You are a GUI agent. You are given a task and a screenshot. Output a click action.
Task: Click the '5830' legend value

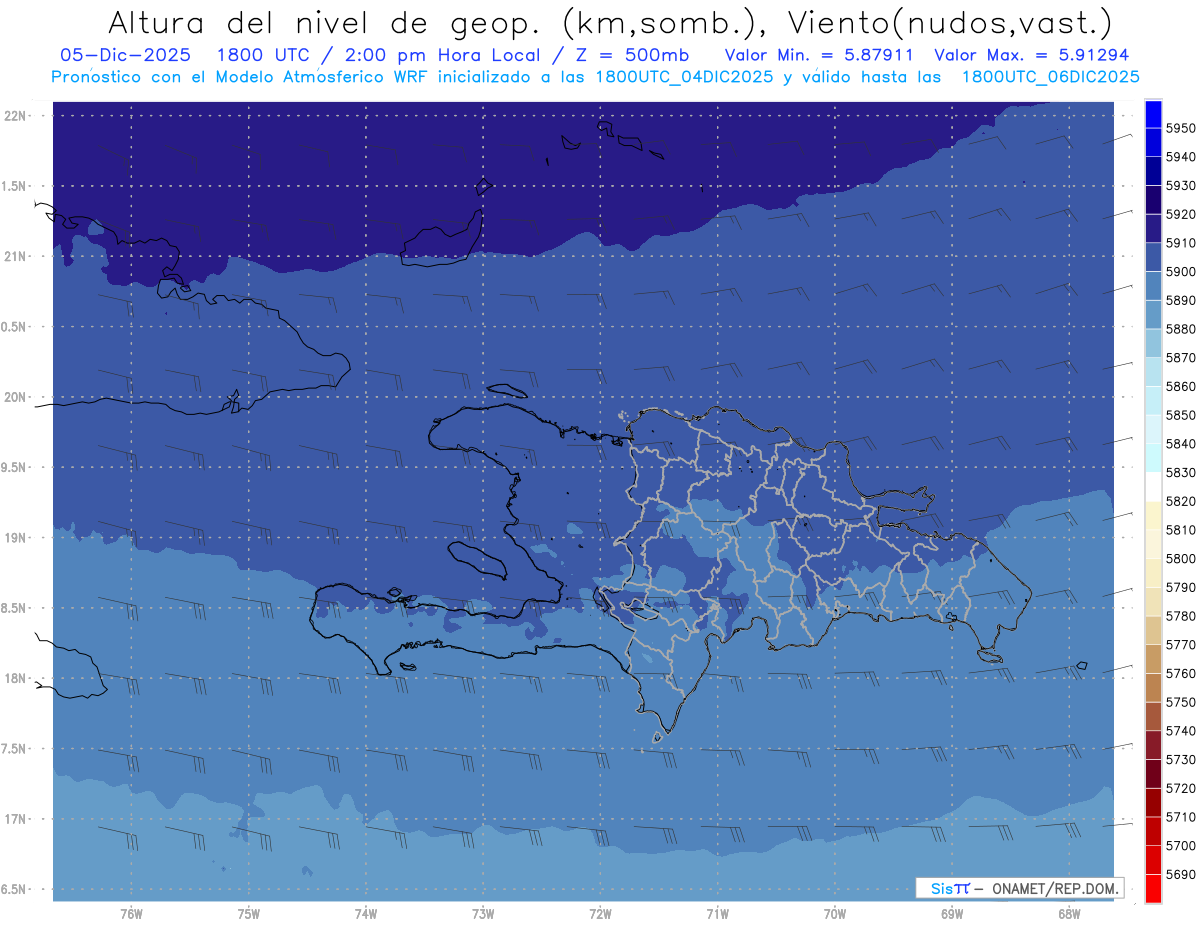coord(1180,473)
